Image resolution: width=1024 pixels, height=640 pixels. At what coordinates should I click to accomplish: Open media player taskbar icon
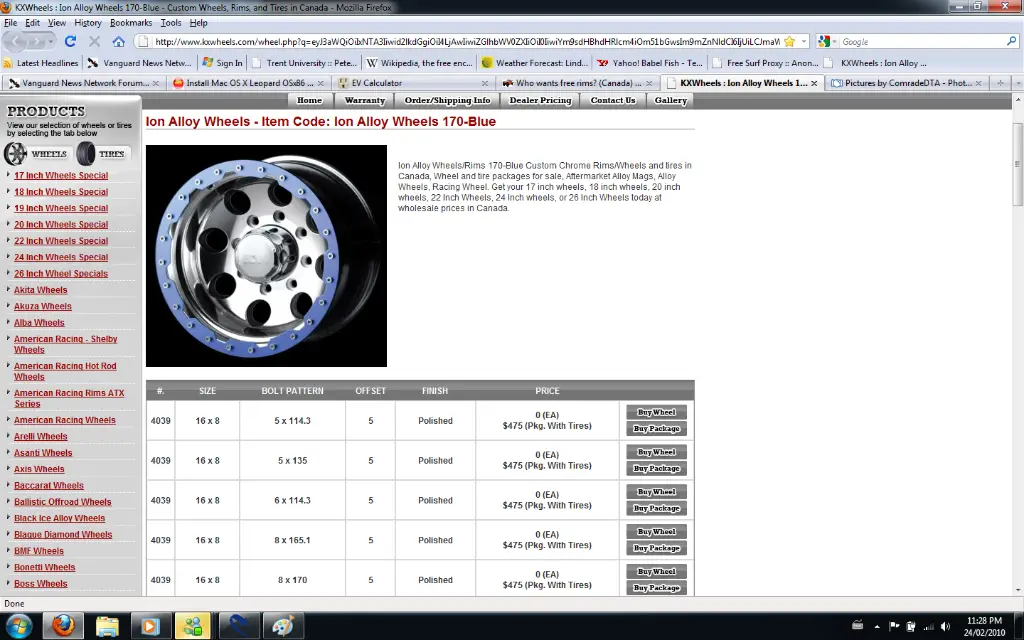point(150,626)
